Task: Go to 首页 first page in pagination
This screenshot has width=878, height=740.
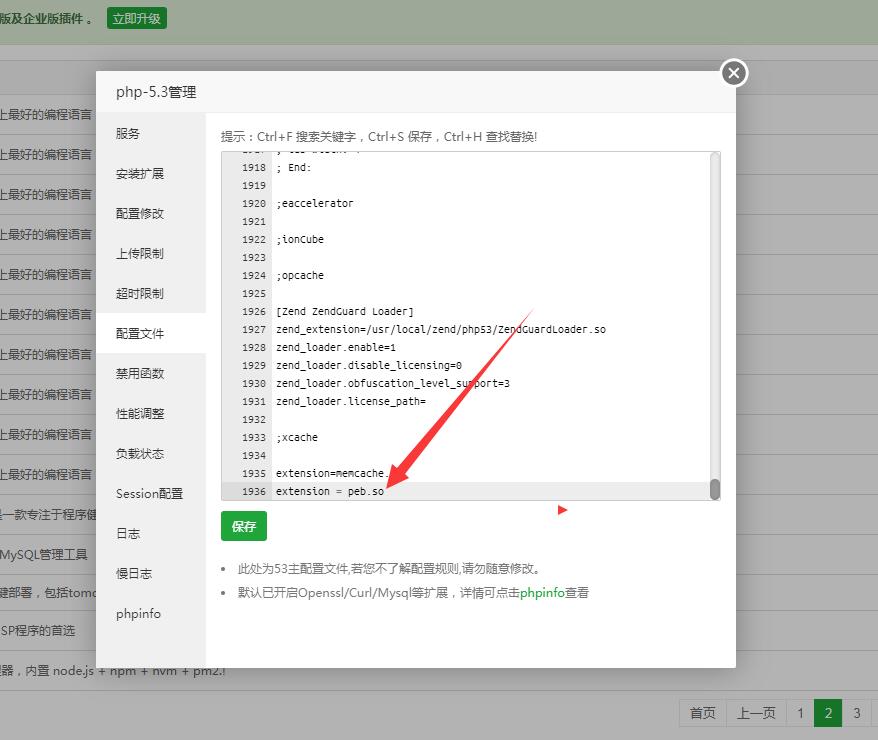Action: click(703, 713)
